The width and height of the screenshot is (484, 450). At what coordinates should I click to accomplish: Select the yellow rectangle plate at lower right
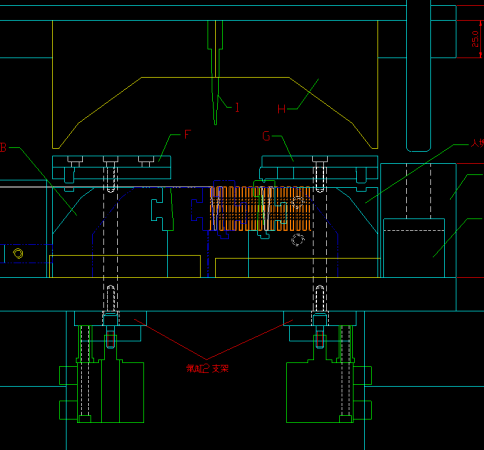298,268
